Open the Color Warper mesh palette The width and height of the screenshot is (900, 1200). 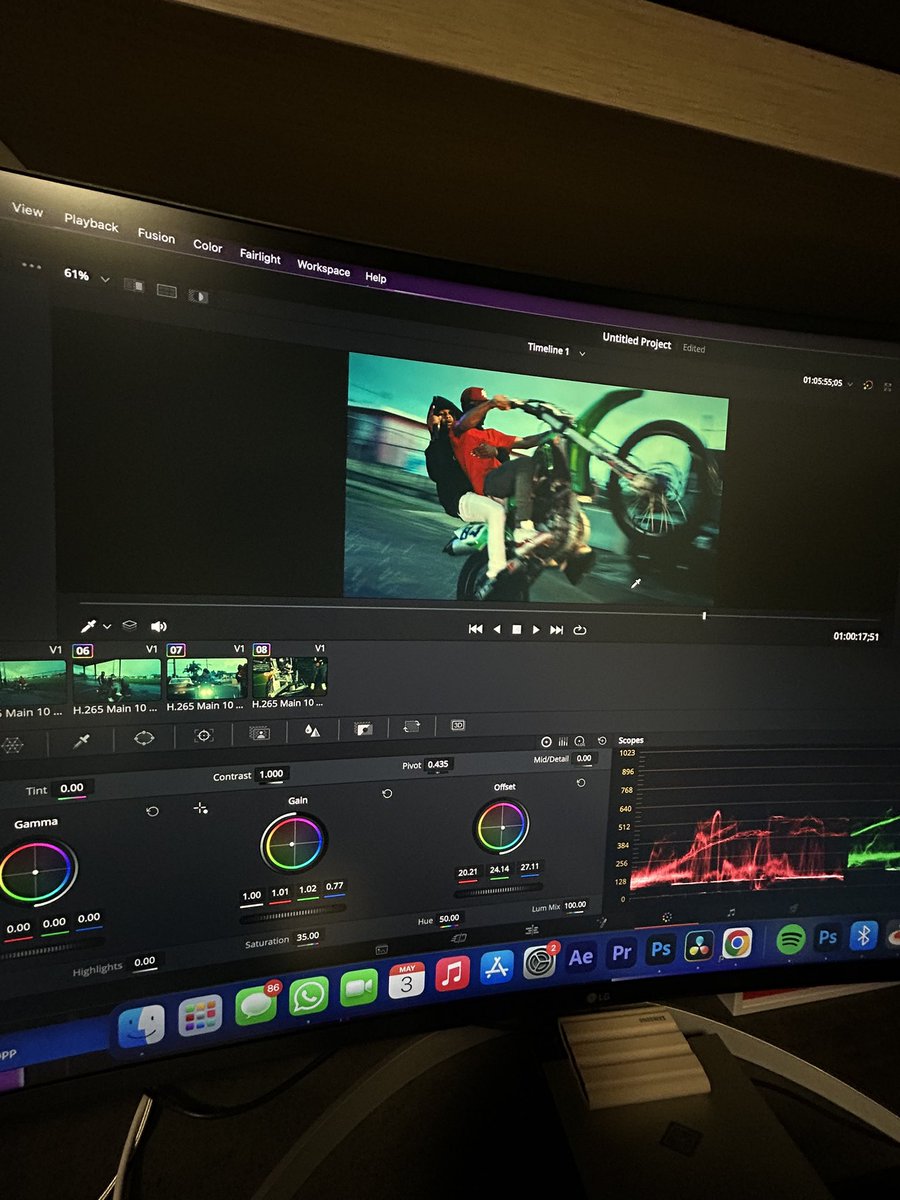12,744
